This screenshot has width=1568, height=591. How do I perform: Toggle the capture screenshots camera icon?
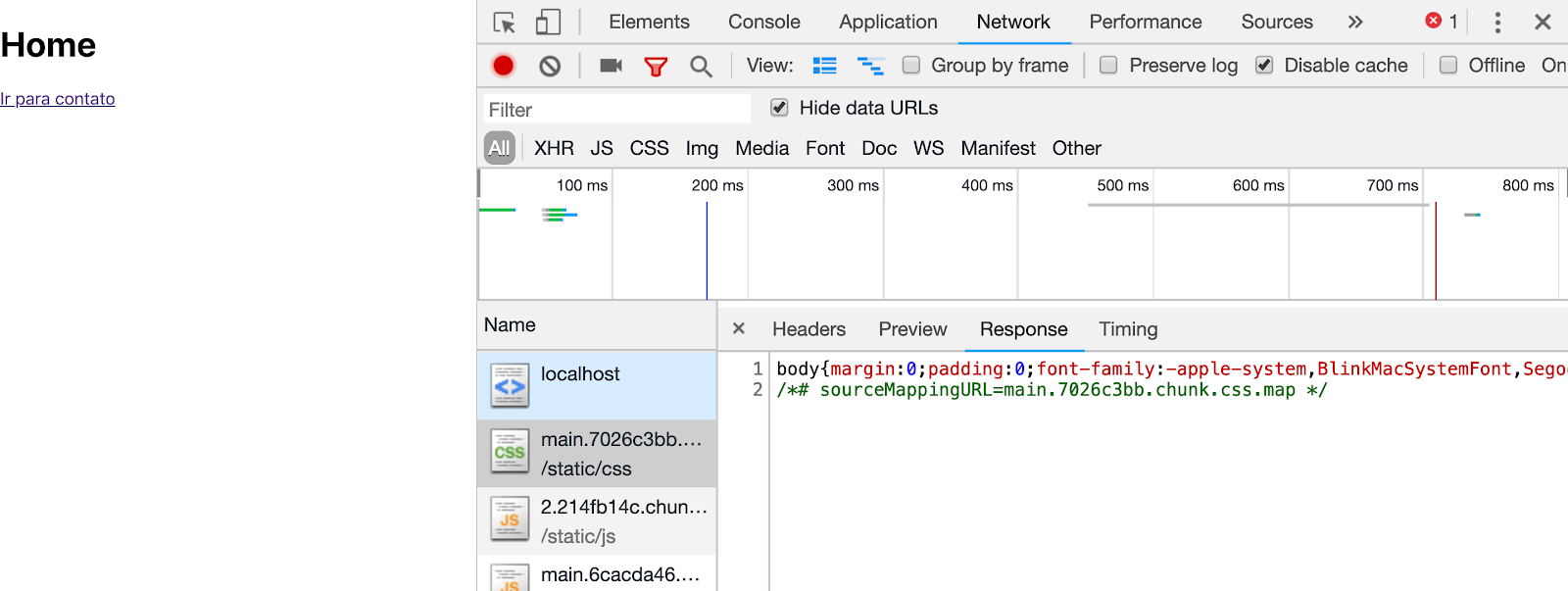tap(611, 66)
